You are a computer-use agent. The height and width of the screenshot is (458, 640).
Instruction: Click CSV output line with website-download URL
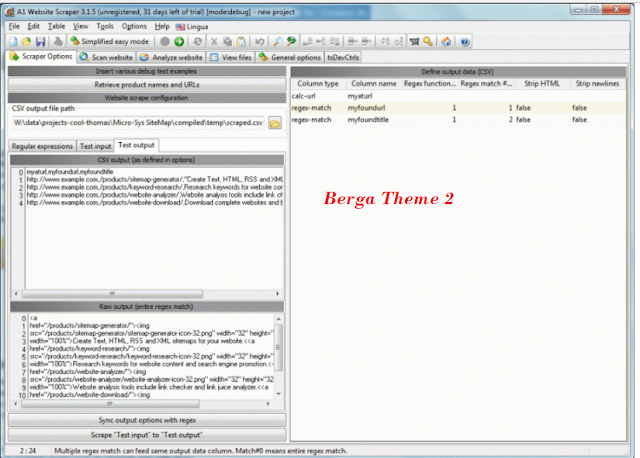(155, 203)
